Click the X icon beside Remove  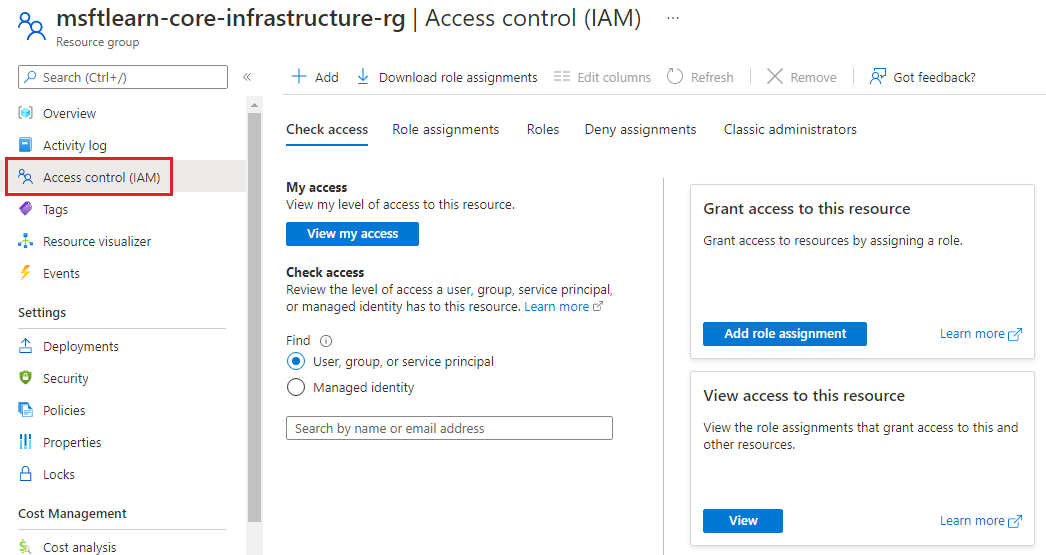tap(774, 77)
